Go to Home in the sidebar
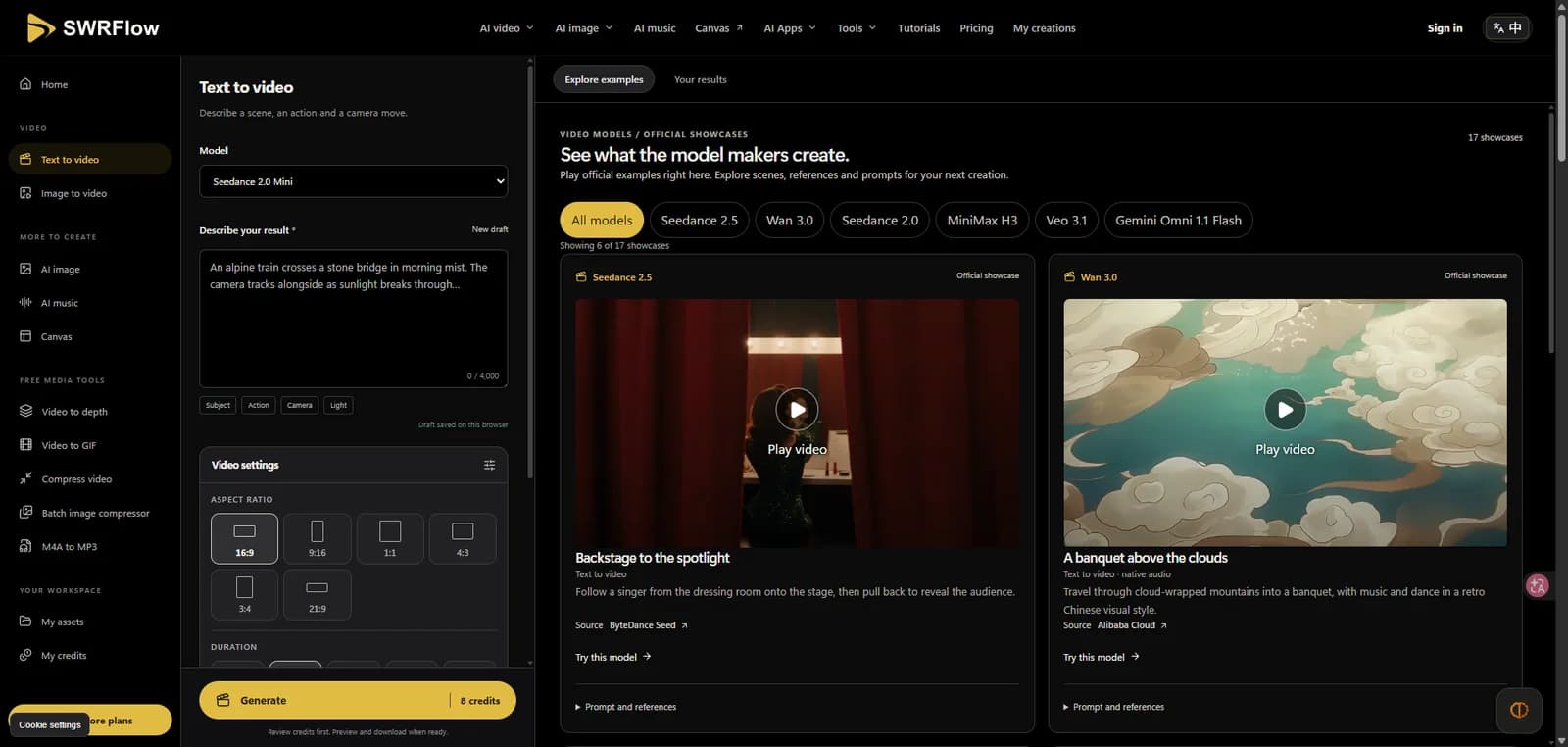This screenshot has width=1568, height=747. pyautogui.click(x=90, y=84)
